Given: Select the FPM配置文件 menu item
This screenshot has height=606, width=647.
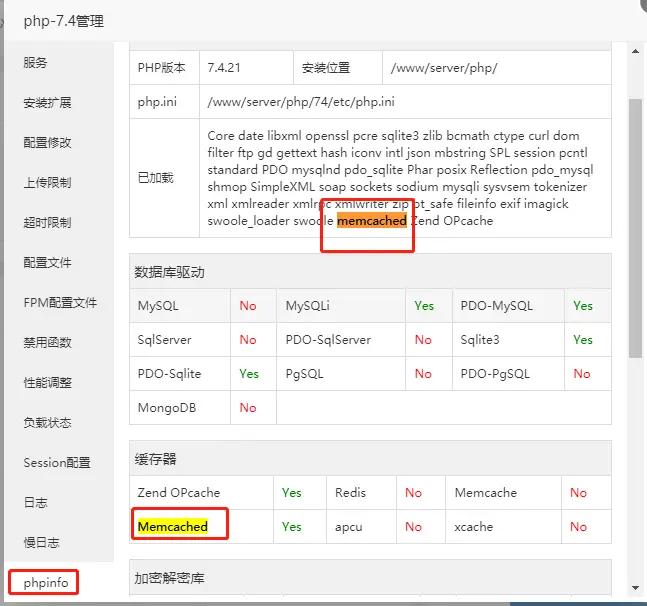Looking at the screenshot, I should point(60,302).
